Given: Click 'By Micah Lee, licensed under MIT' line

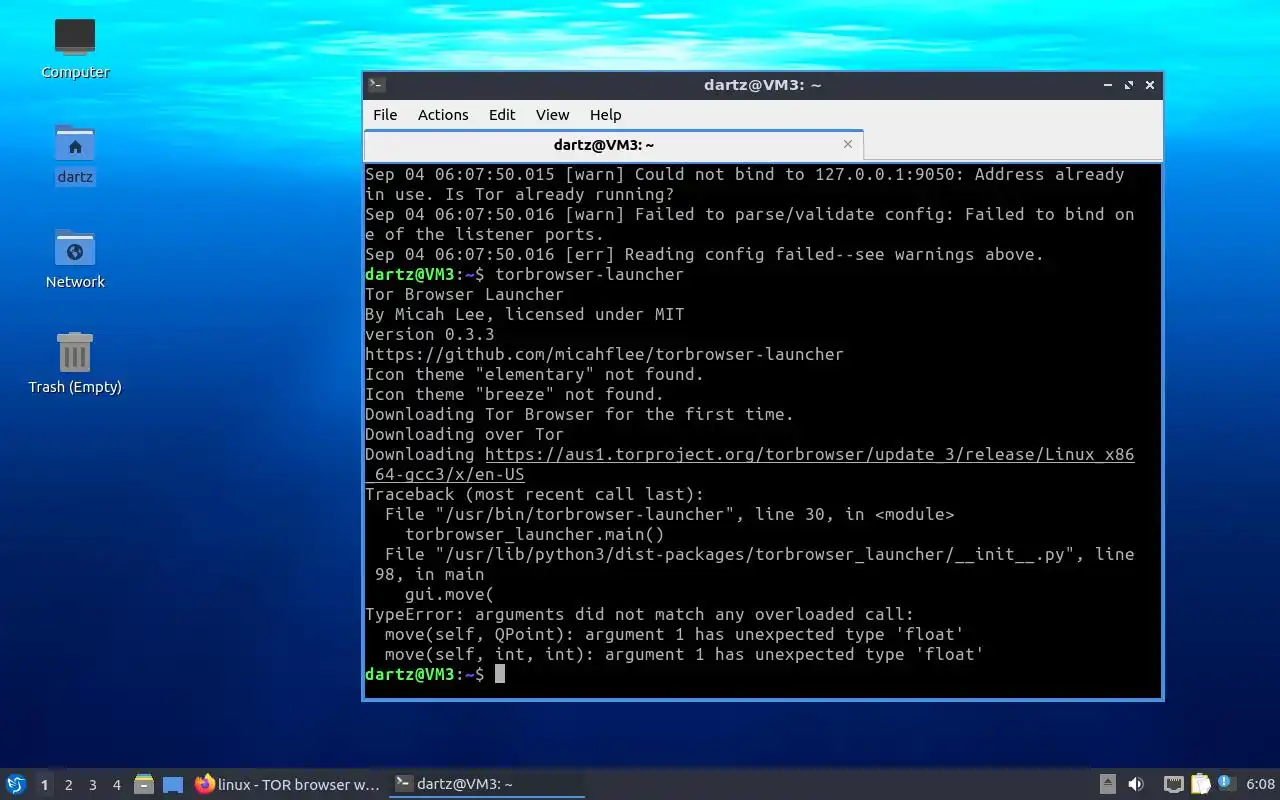Looking at the screenshot, I should (x=524, y=314).
